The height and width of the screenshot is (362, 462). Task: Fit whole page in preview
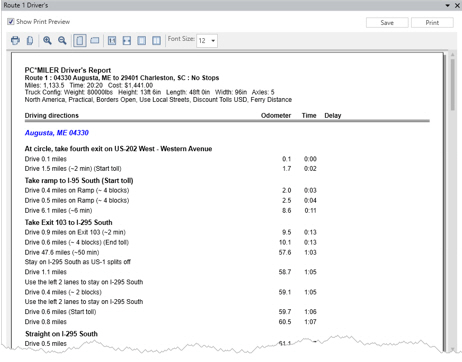click(127, 41)
